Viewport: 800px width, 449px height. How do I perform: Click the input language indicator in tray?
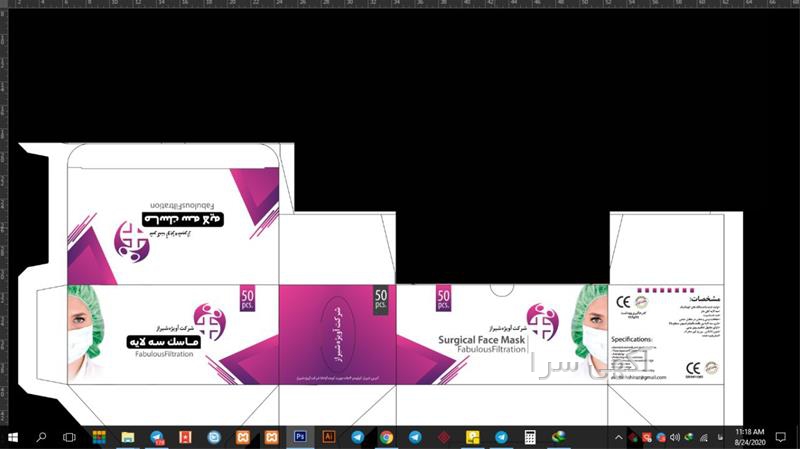(720, 437)
